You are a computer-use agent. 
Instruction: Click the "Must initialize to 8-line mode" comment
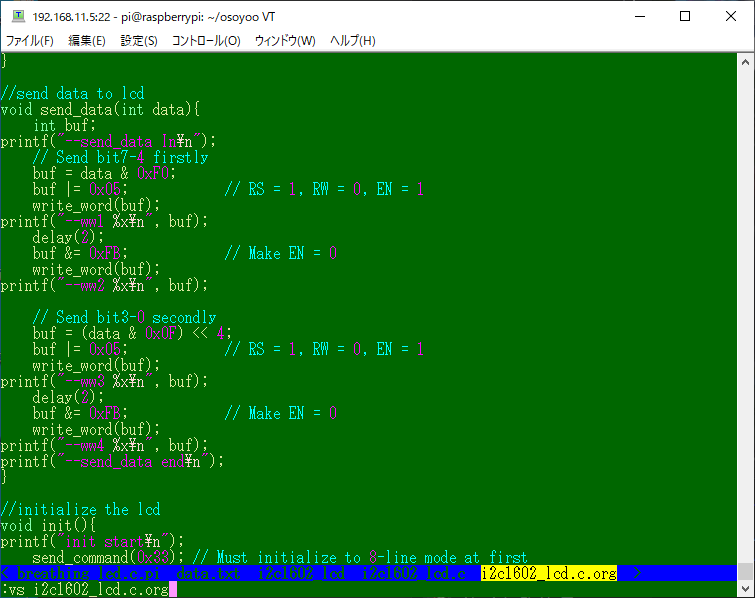point(360,558)
